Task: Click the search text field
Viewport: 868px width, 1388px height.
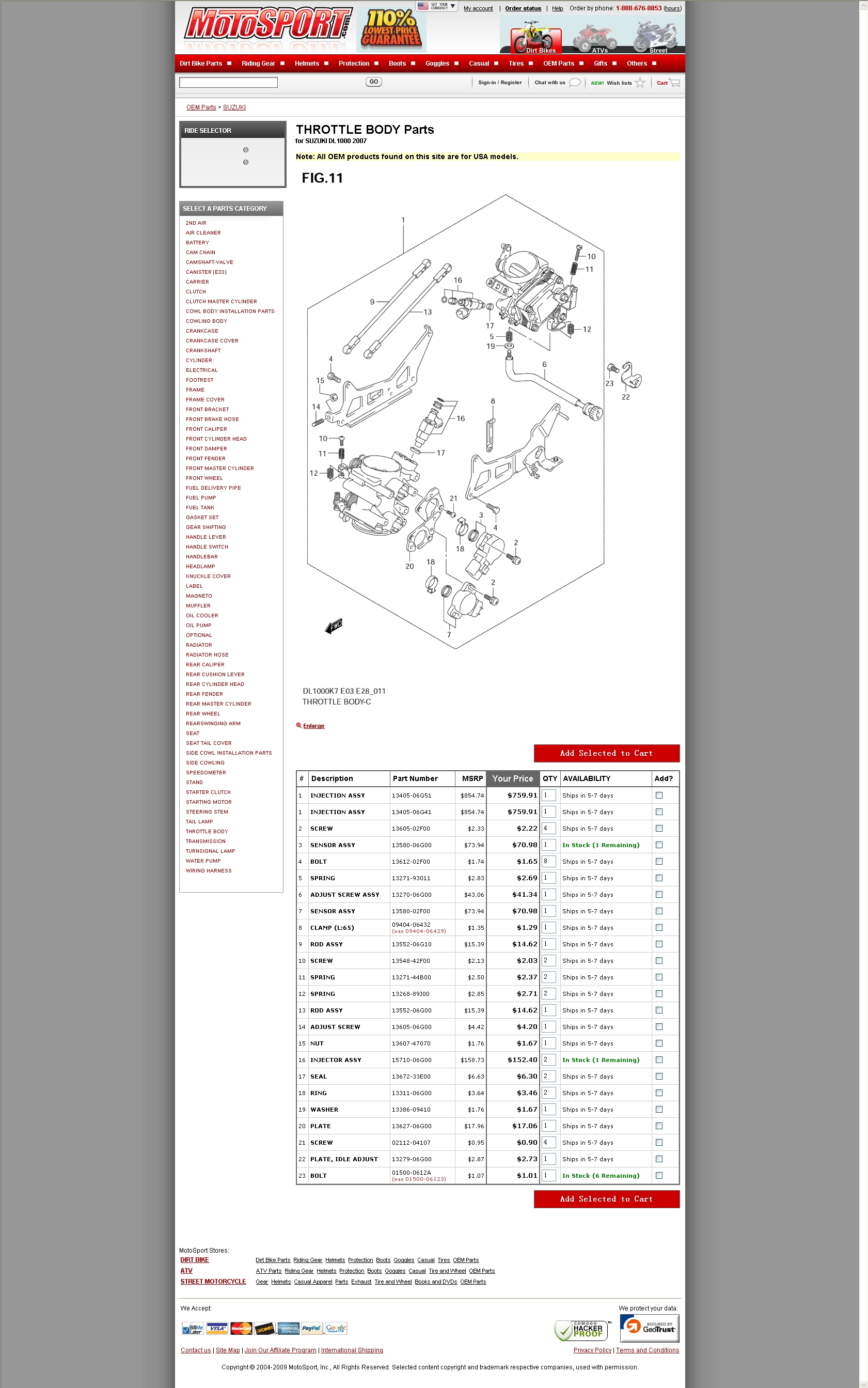Action: (228, 83)
